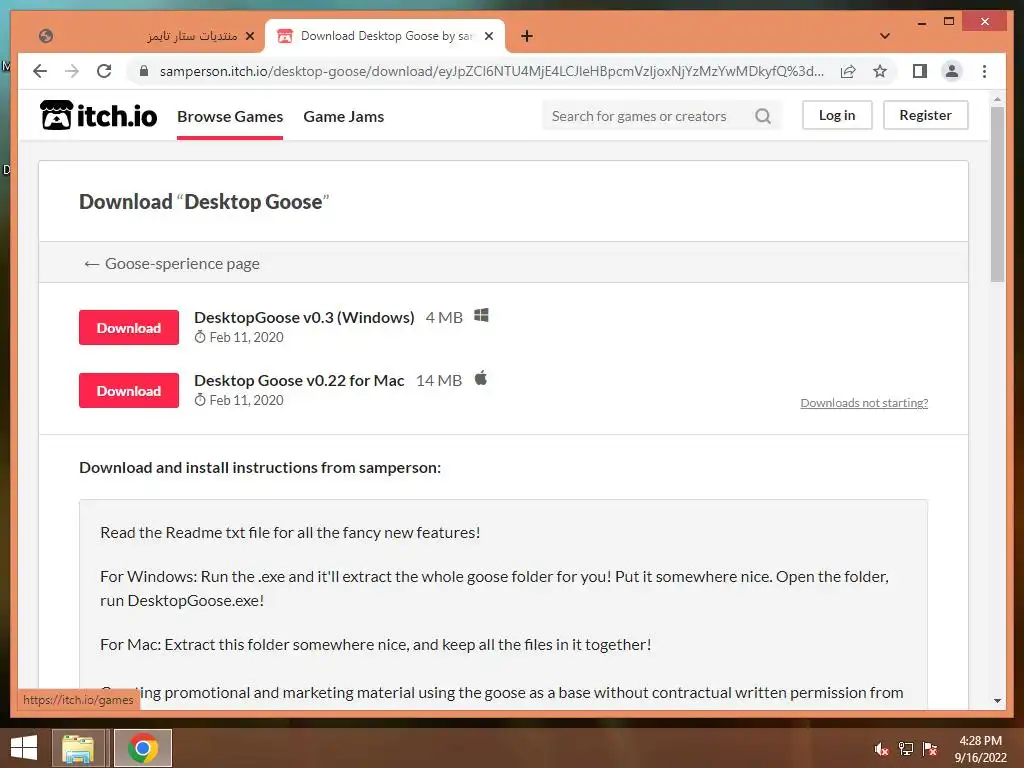Click the address bar URL
This screenshot has height=768, width=1024.
pyautogui.click(x=491, y=71)
